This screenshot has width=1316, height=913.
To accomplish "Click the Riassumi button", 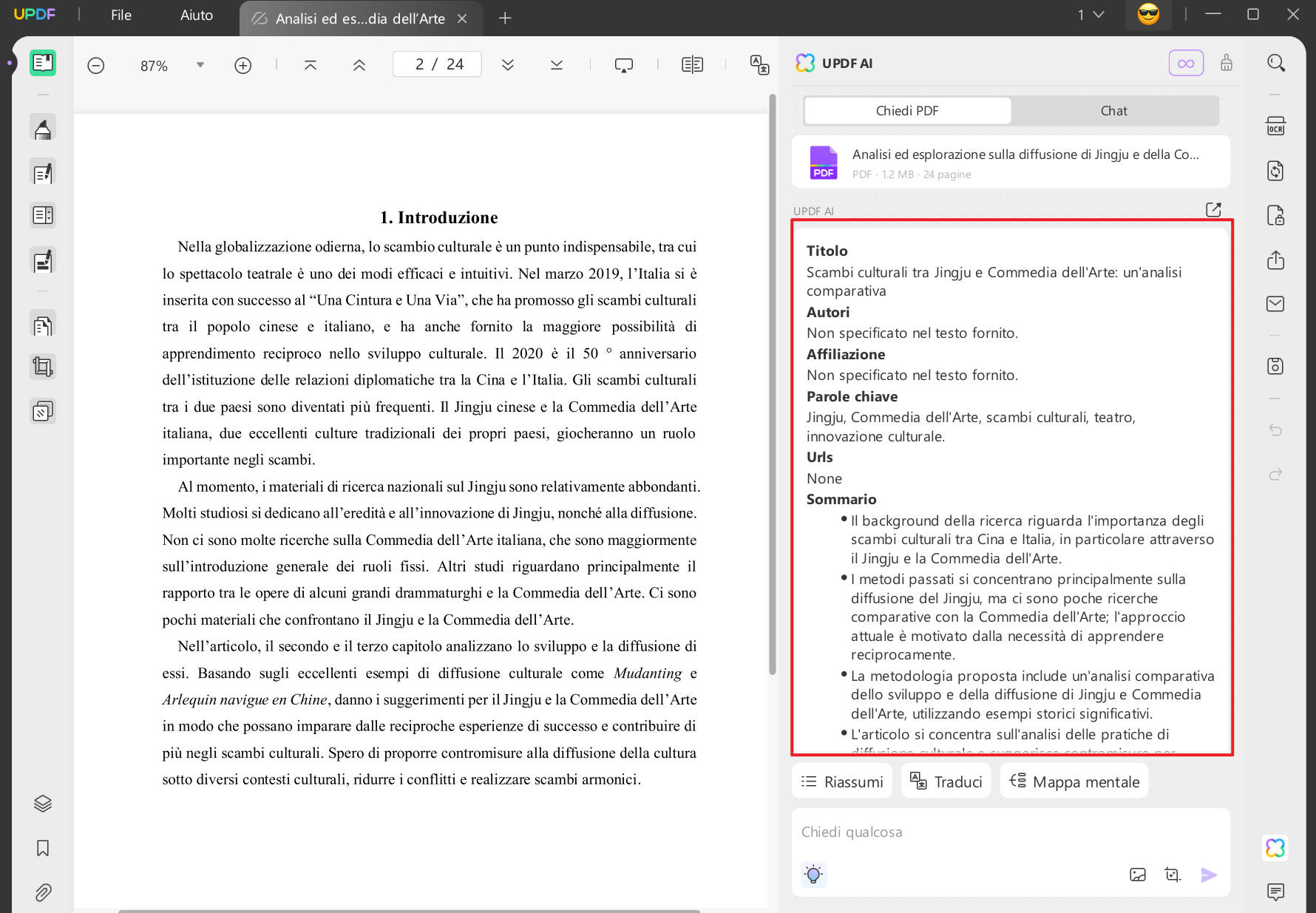I will tap(842, 781).
